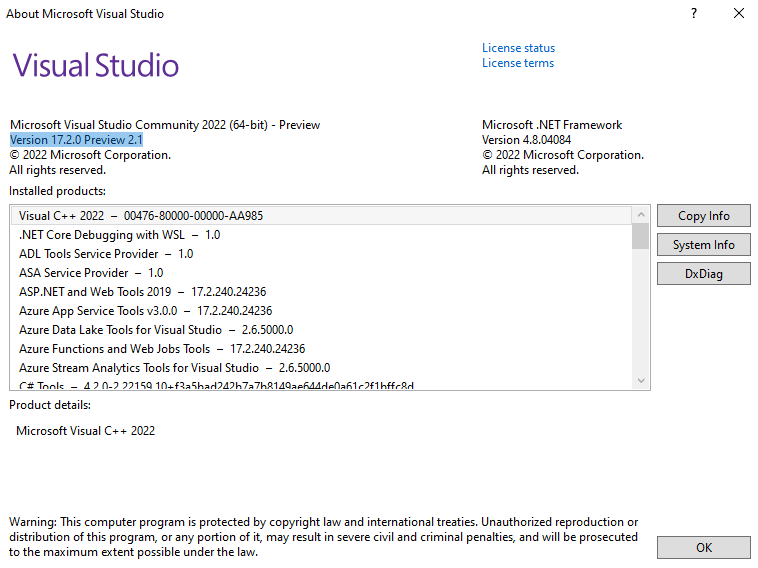Screen dimensions: 758x568
Task: Click the Copy Info button
Action: [x=703, y=216]
